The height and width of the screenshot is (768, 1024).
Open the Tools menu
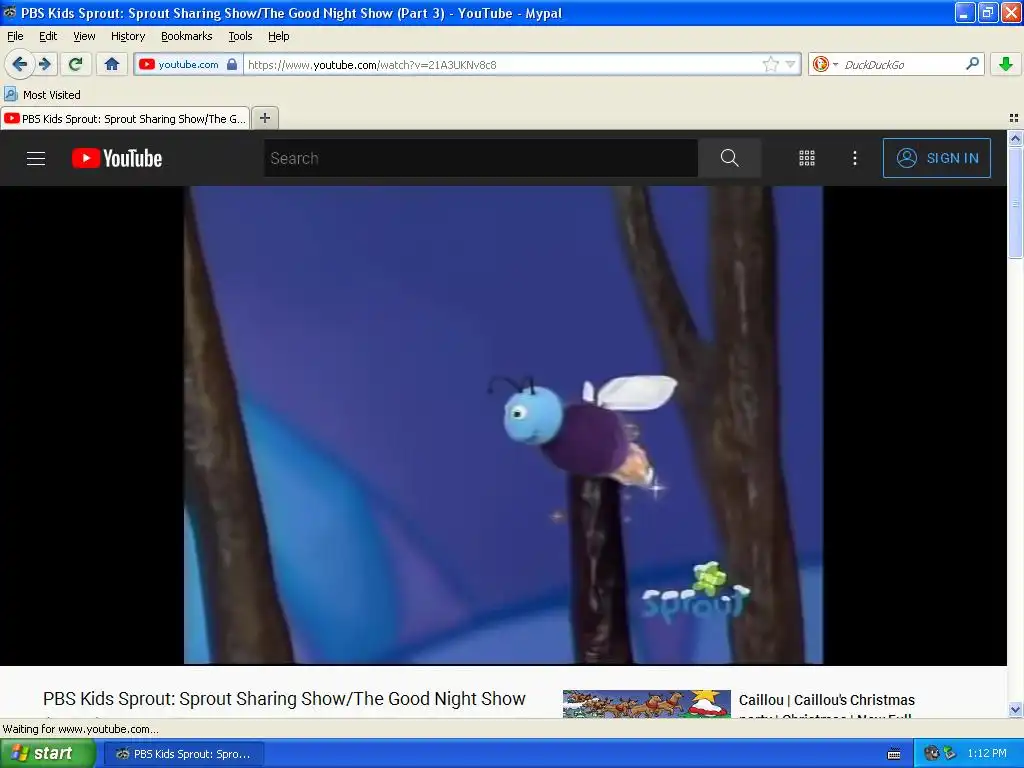click(240, 36)
